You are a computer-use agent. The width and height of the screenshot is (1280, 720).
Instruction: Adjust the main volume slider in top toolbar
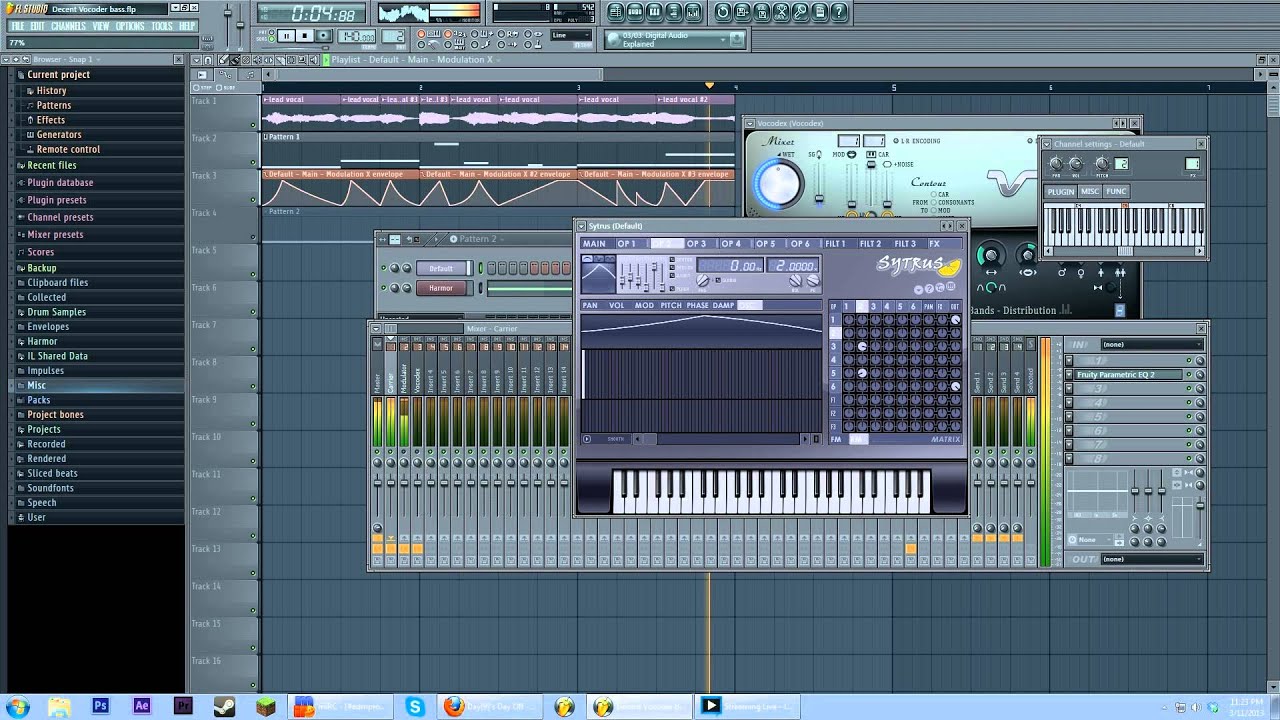228,13
